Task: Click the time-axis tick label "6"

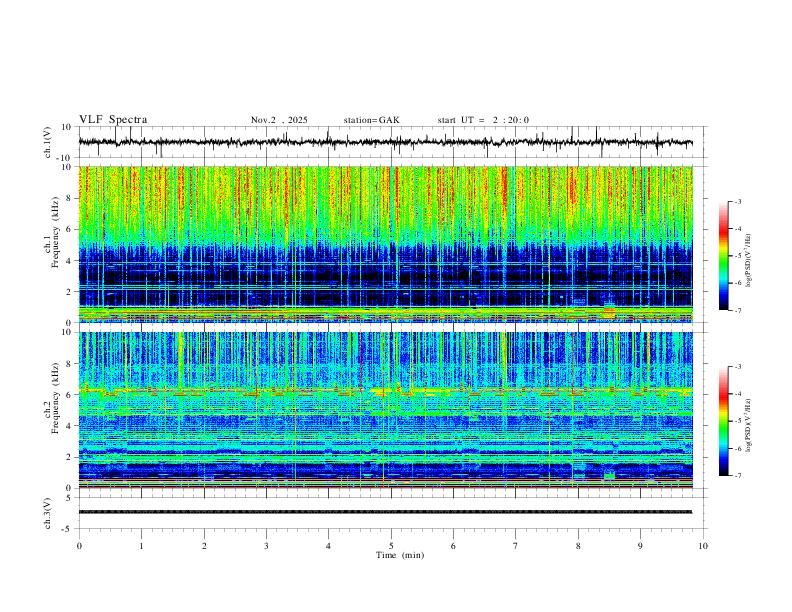Action: [x=453, y=546]
